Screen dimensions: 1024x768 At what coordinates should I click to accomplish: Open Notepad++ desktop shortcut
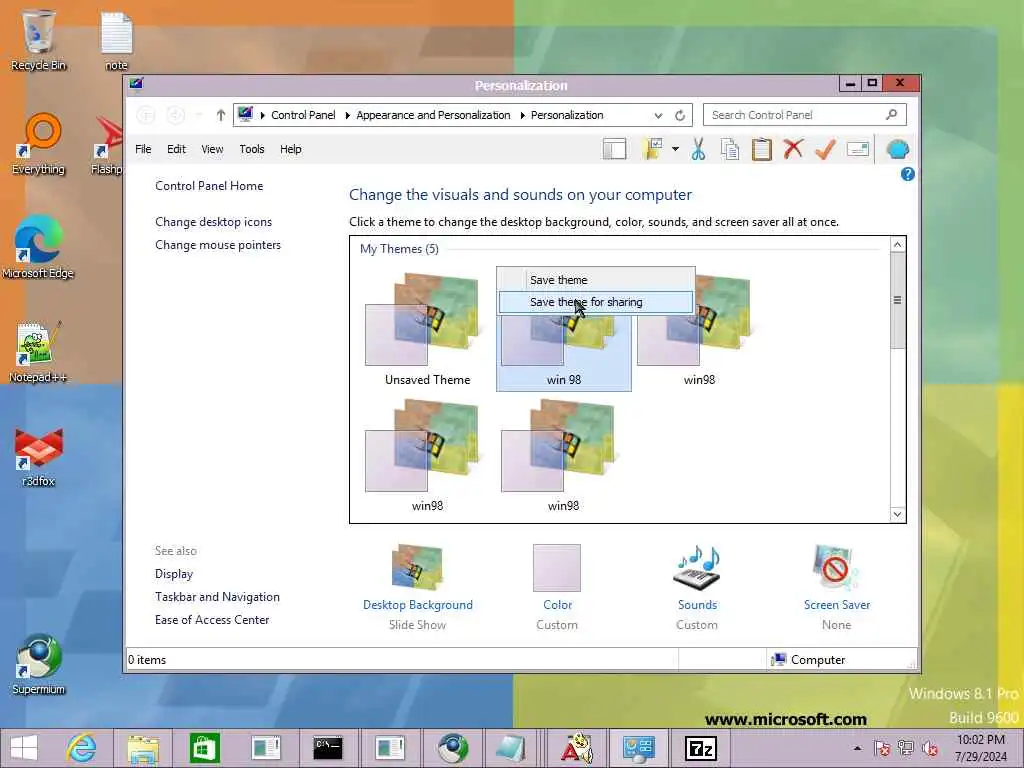coord(38,351)
